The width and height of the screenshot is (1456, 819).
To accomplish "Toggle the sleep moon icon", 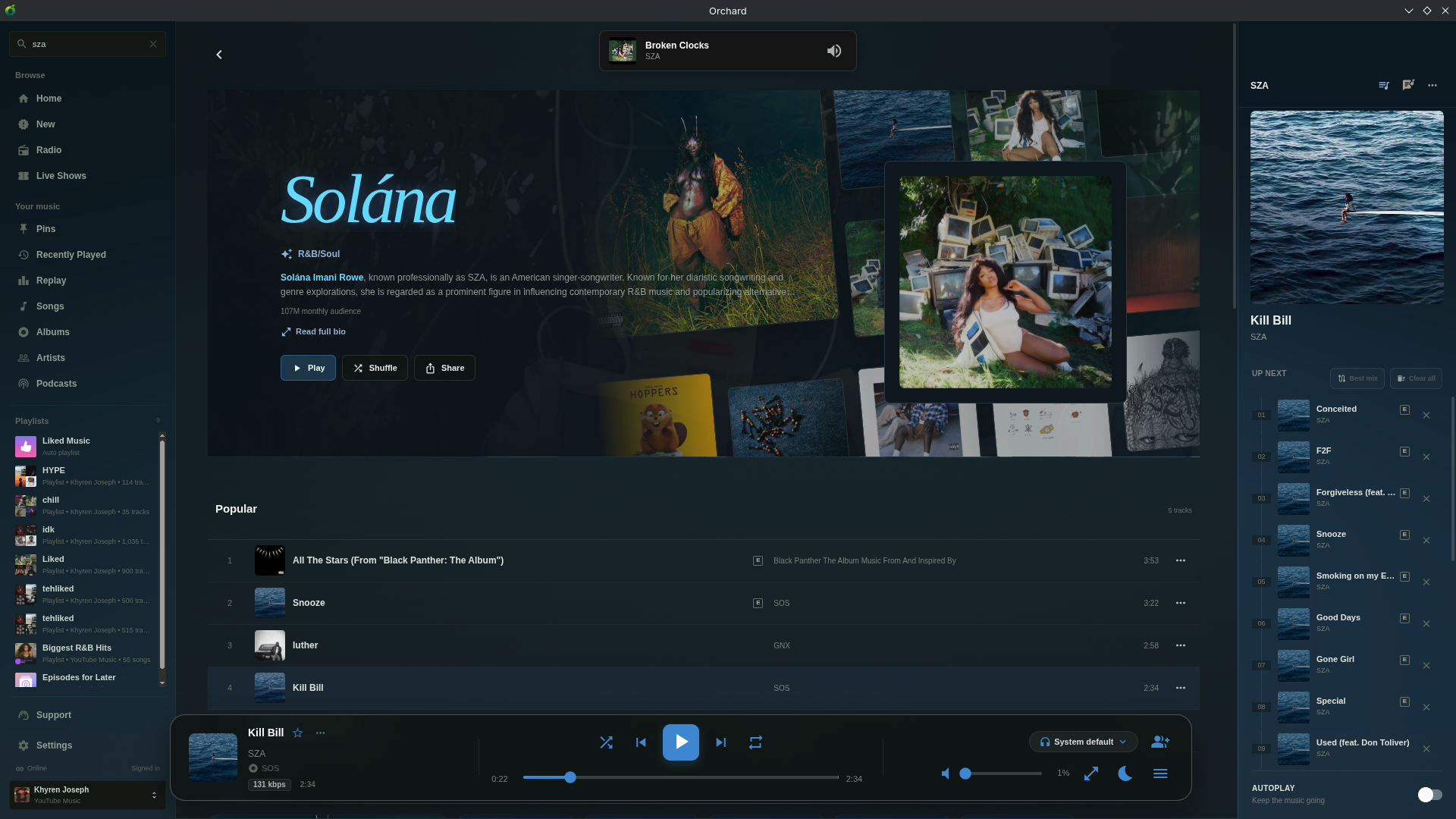I will tap(1125, 773).
